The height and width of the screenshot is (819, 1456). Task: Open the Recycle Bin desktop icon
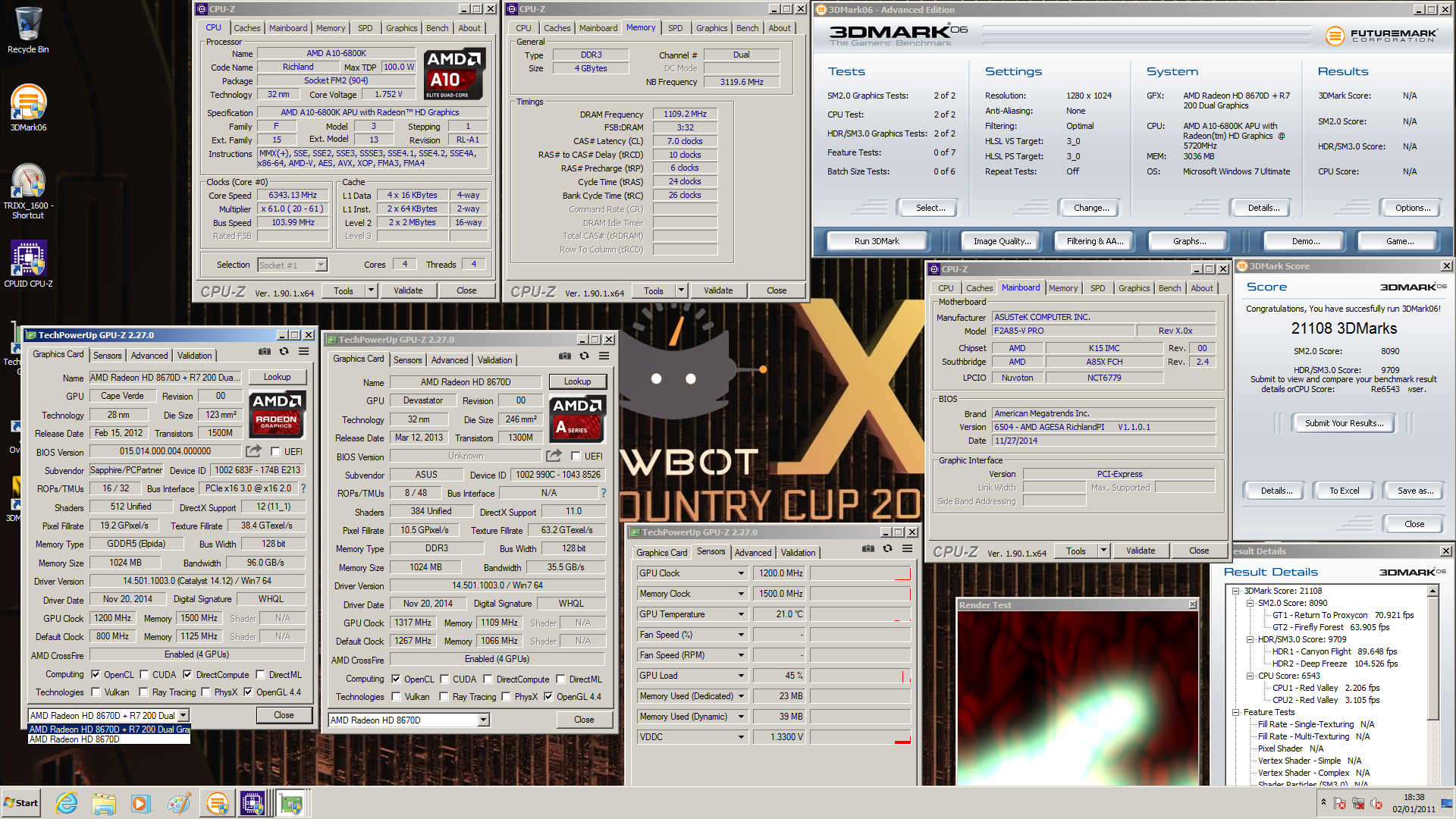tap(28, 30)
